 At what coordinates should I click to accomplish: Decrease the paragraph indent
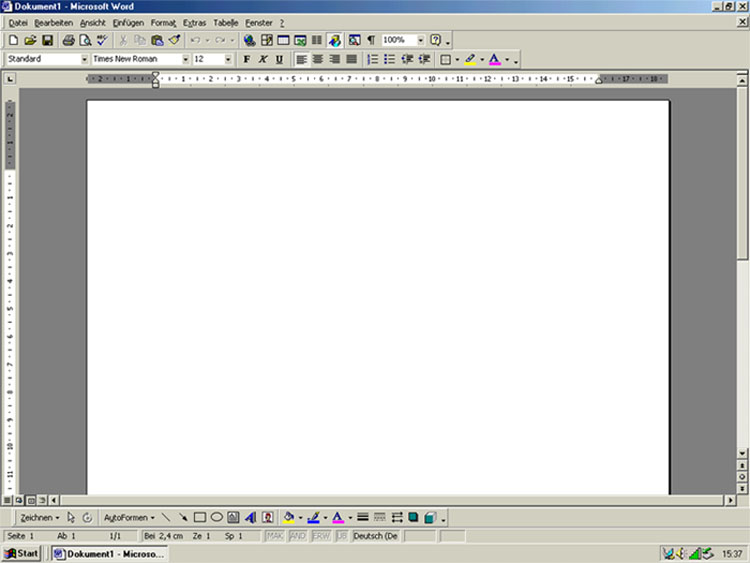click(407, 59)
